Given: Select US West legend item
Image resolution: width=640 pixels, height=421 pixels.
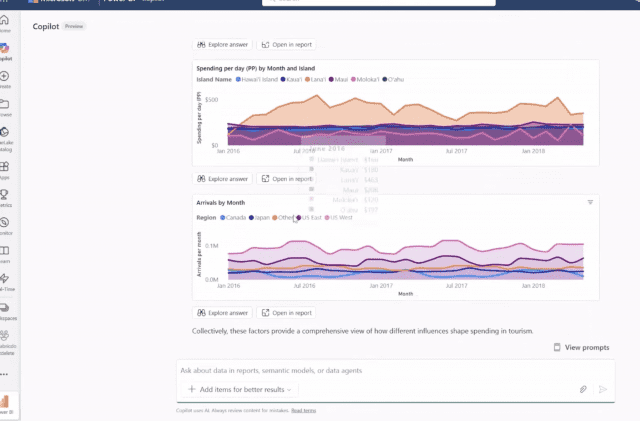Looking at the screenshot, I should click(338, 218).
